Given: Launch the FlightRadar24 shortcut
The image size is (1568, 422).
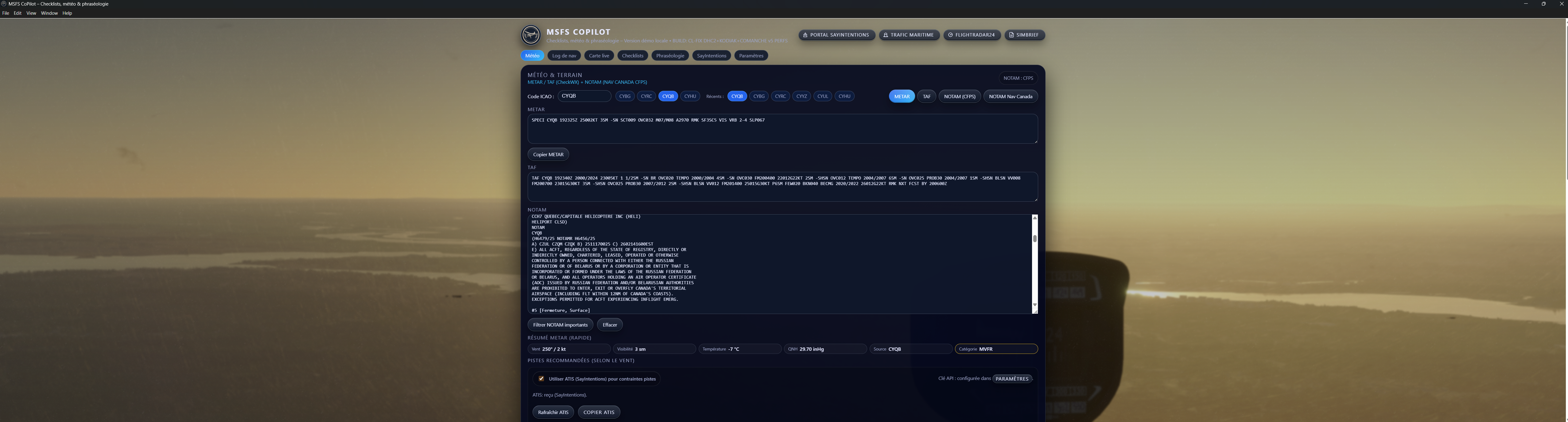Looking at the screenshot, I should pos(972,35).
